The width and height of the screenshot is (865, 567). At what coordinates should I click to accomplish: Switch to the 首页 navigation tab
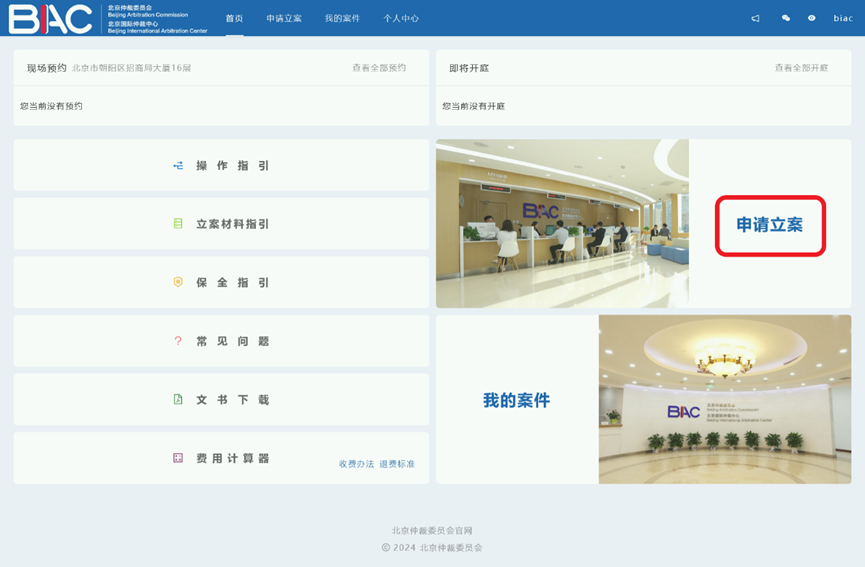click(234, 18)
